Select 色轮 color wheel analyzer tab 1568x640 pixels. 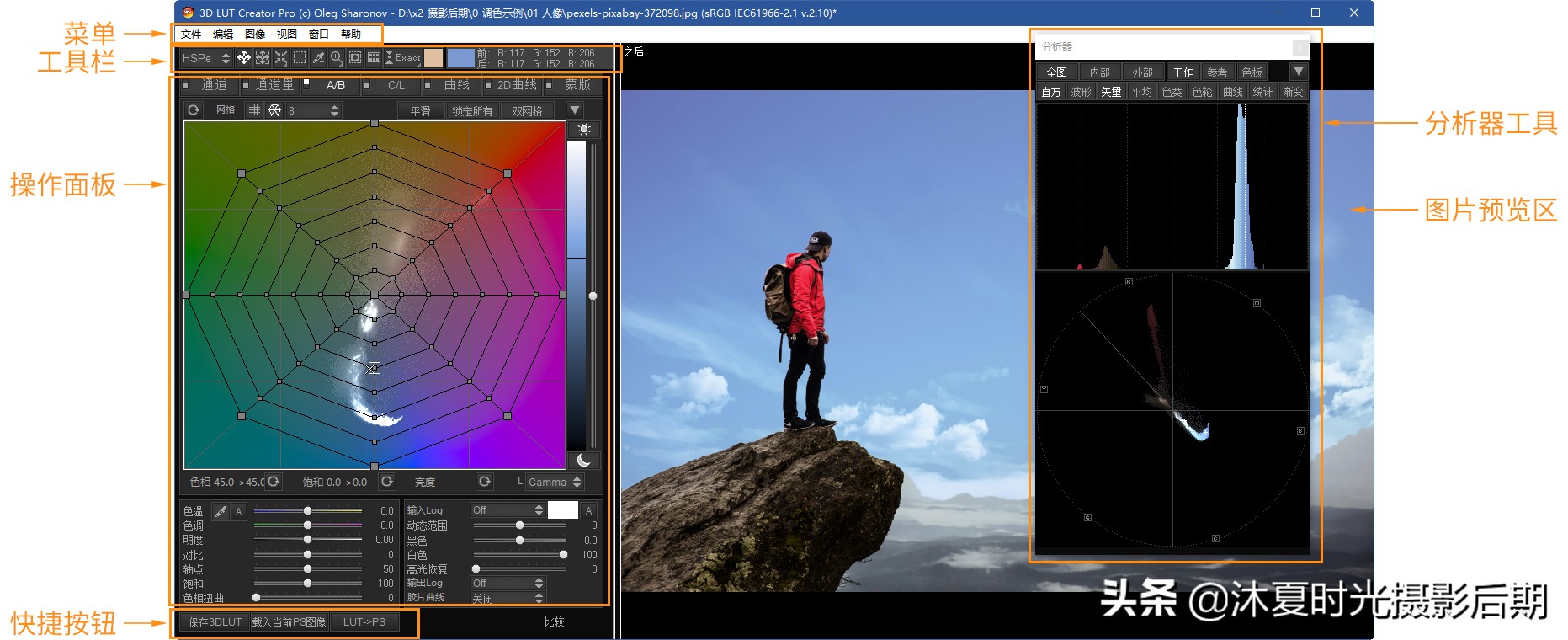(1202, 92)
